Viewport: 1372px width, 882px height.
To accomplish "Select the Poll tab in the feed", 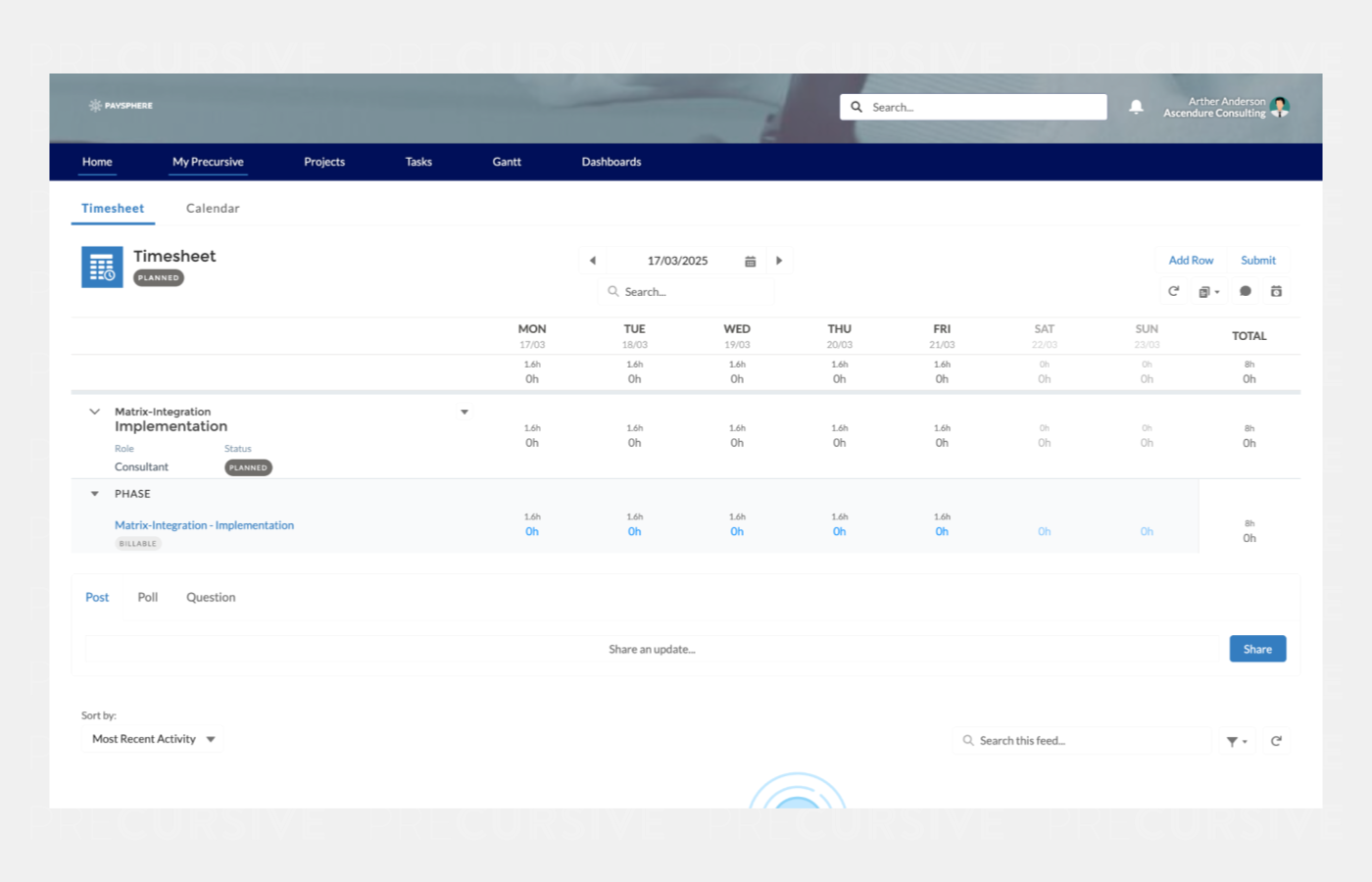I will coord(148,597).
